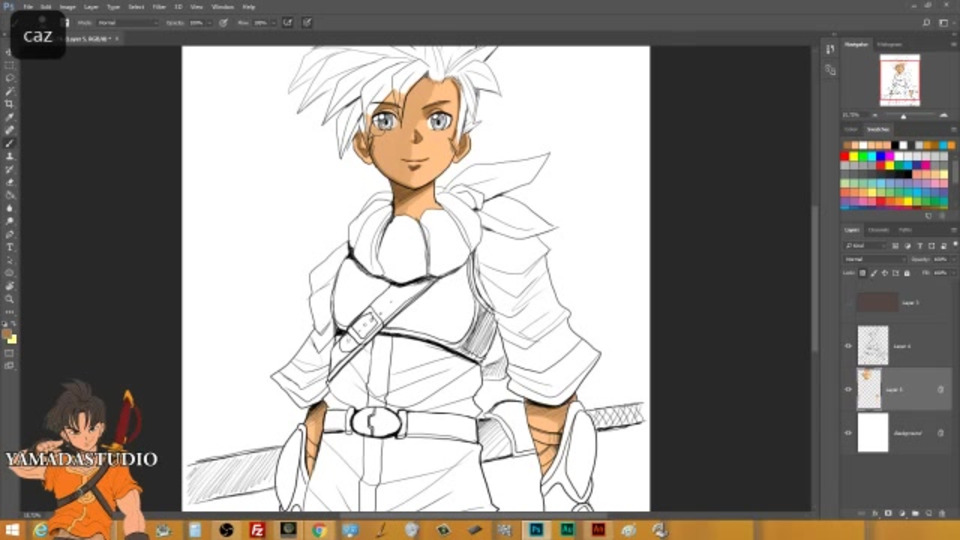Select the Clone Stamp tool
Image resolution: width=960 pixels, height=540 pixels.
click(x=9, y=156)
